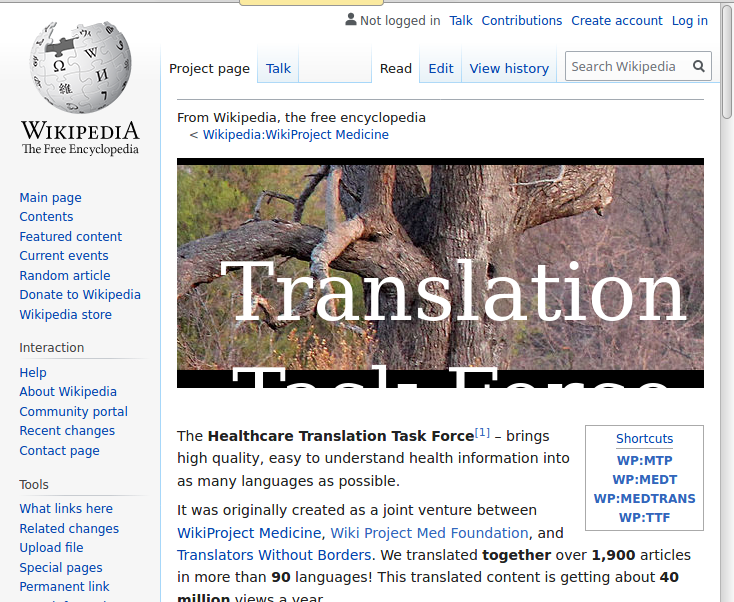Open the Contributions link

coord(521,21)
